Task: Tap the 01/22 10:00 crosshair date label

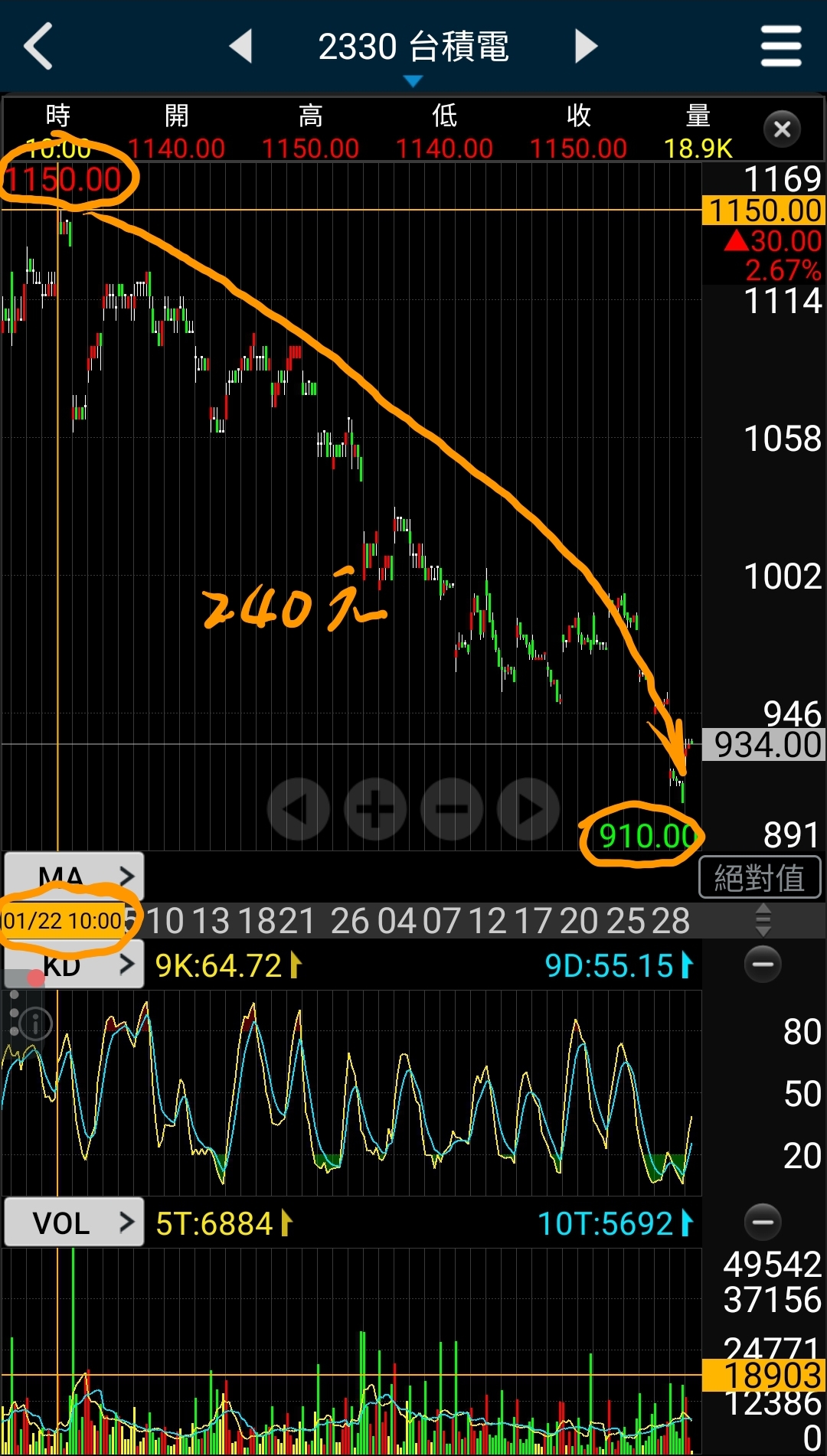Action: click(x=63, y=920)
